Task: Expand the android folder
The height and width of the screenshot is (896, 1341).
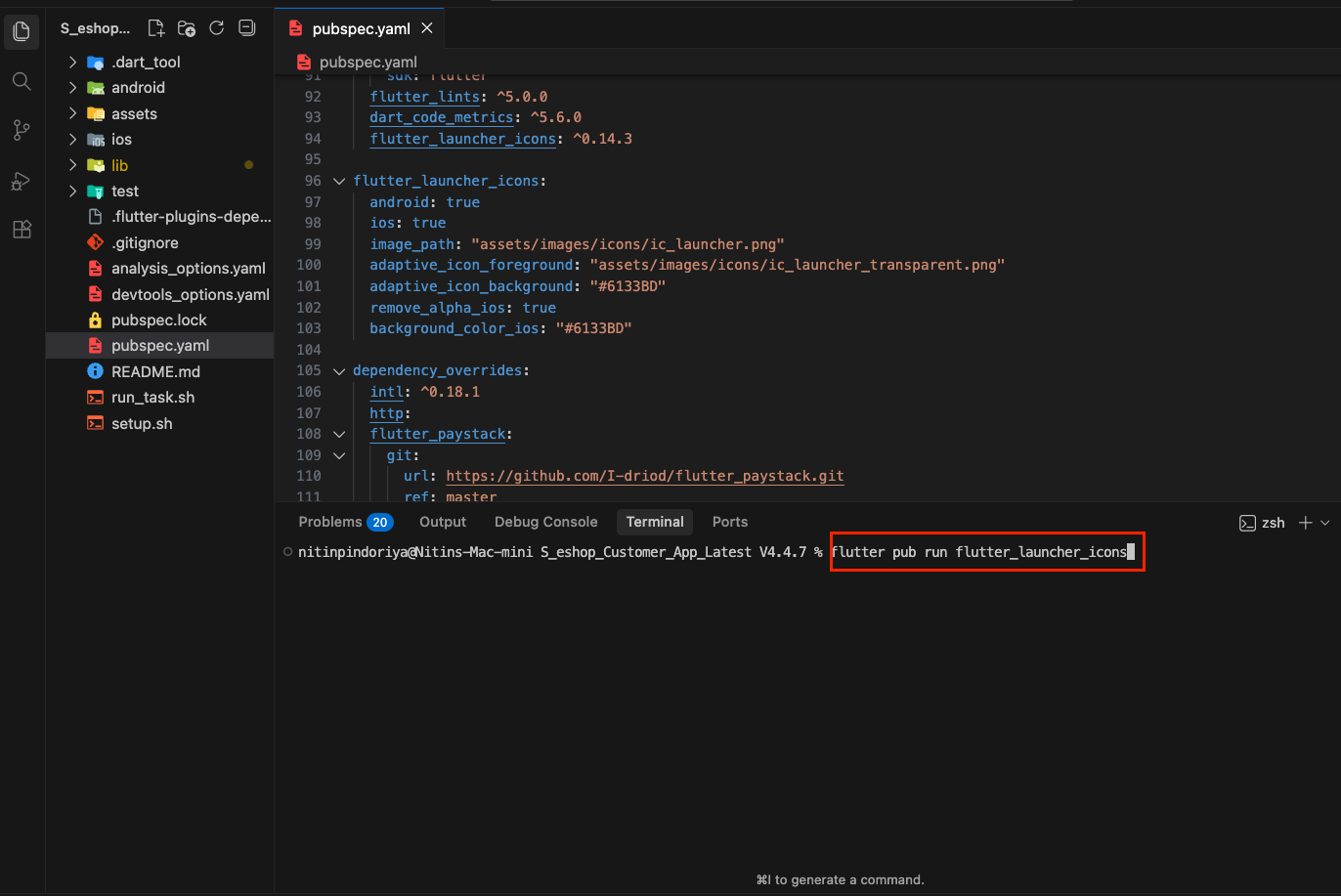Action: point(138,88)
